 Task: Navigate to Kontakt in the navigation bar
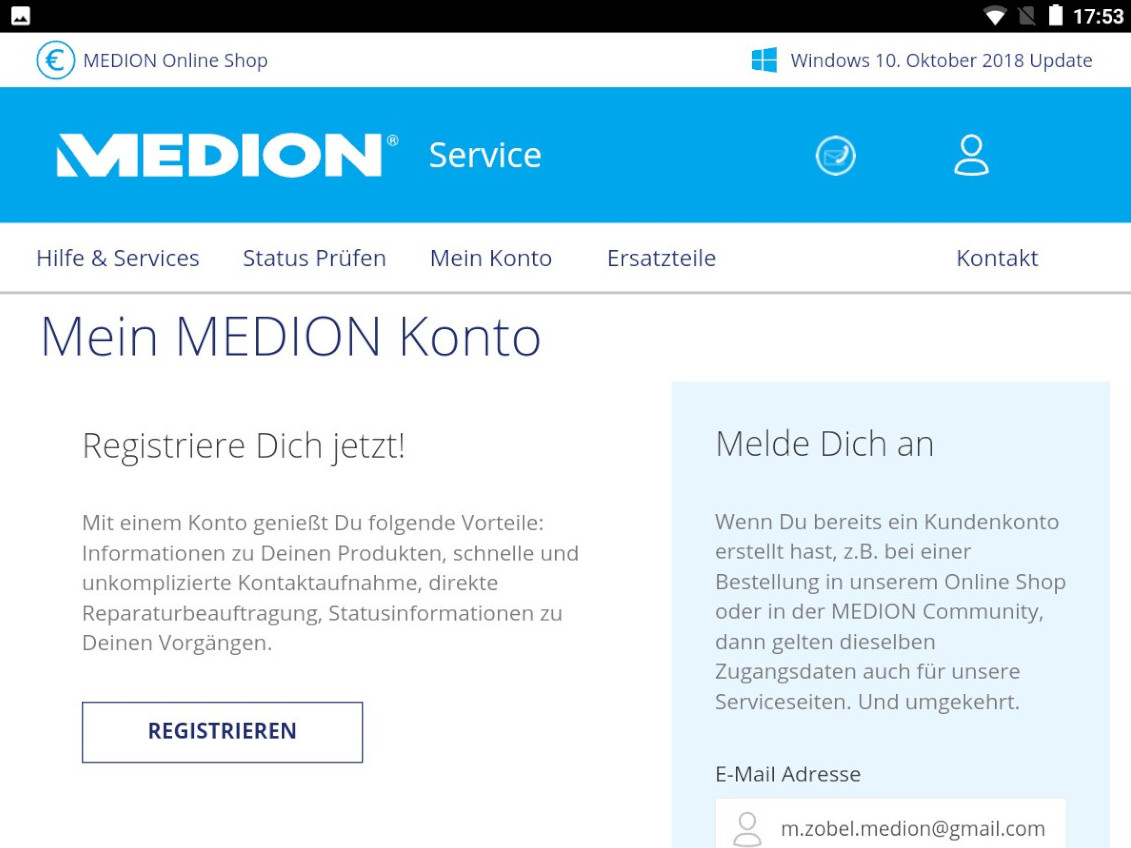coord(997,258)
